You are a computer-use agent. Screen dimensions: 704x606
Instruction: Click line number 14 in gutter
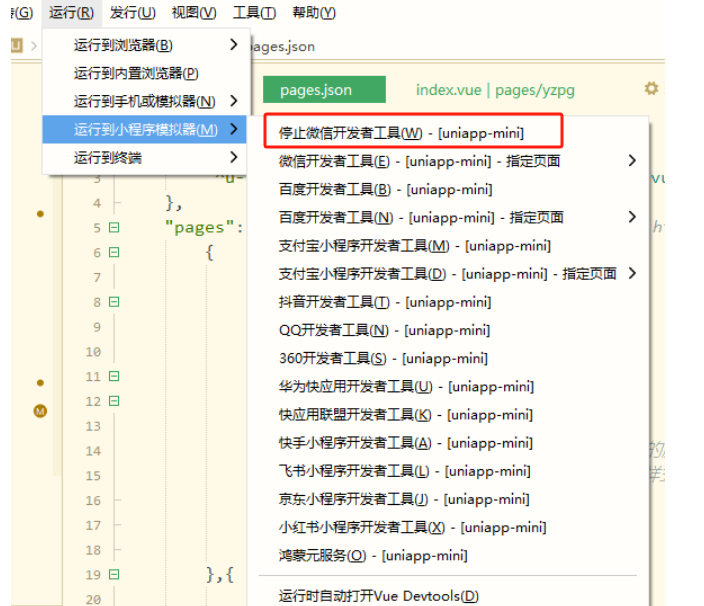(93, 451)
